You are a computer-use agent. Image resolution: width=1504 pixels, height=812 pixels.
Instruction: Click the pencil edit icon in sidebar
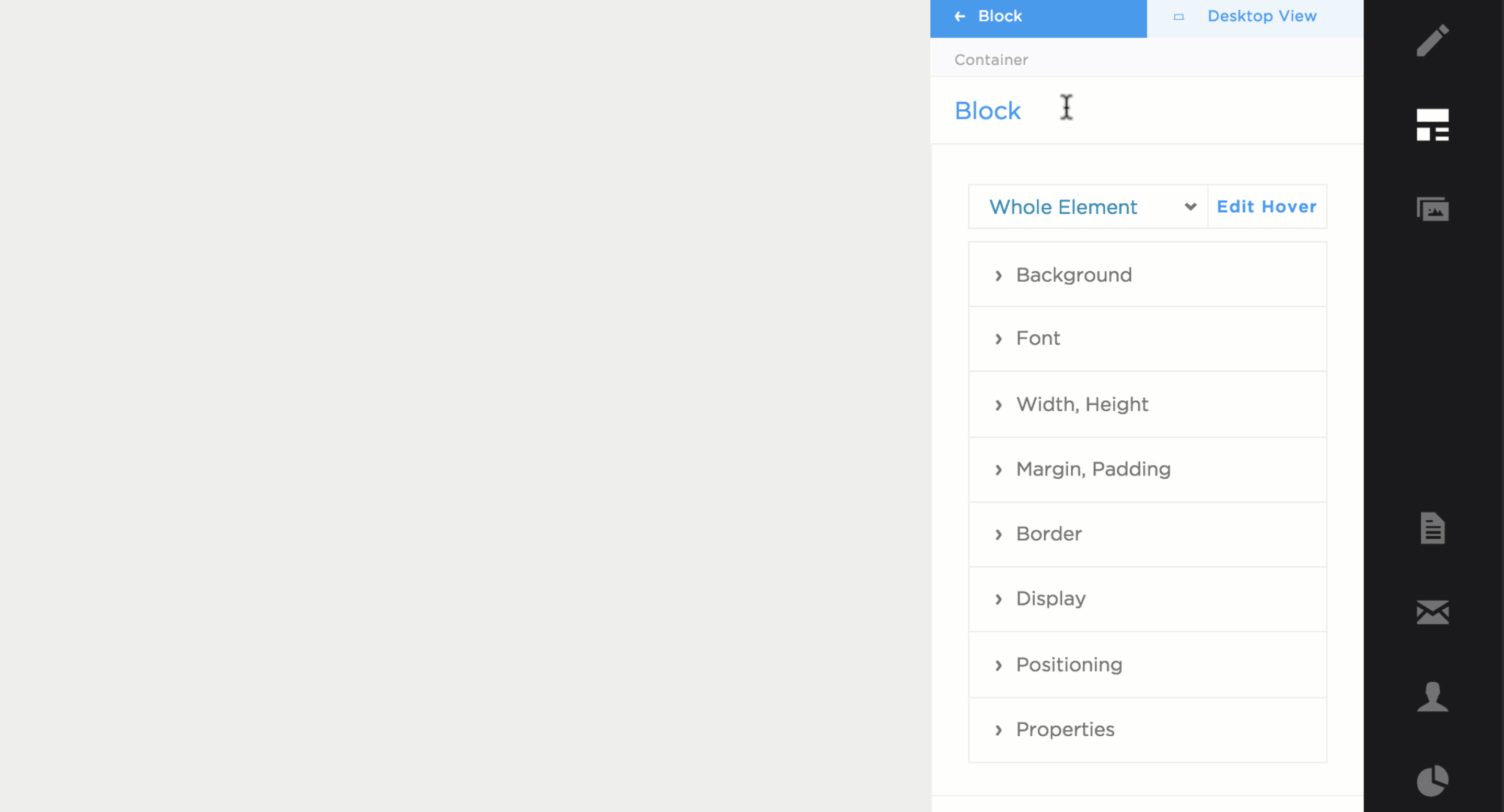pos(1432,41)
